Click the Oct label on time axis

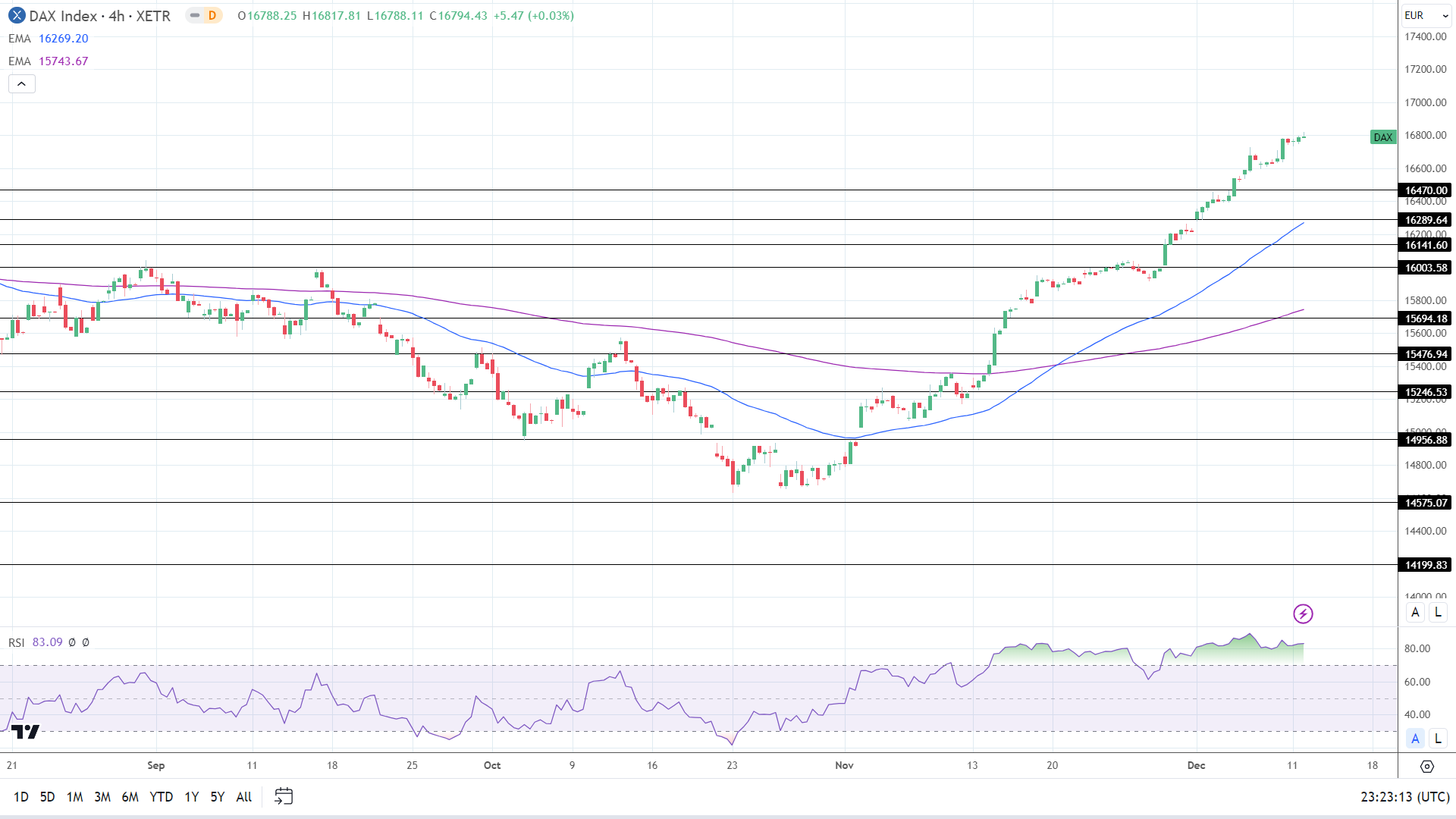(492, 765)
